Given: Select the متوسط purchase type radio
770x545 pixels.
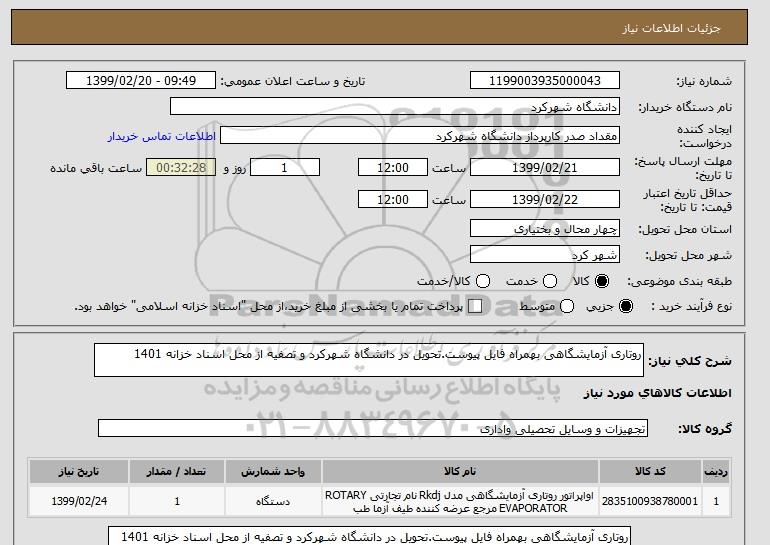Looking at the screenshot, I should point(567,306).
